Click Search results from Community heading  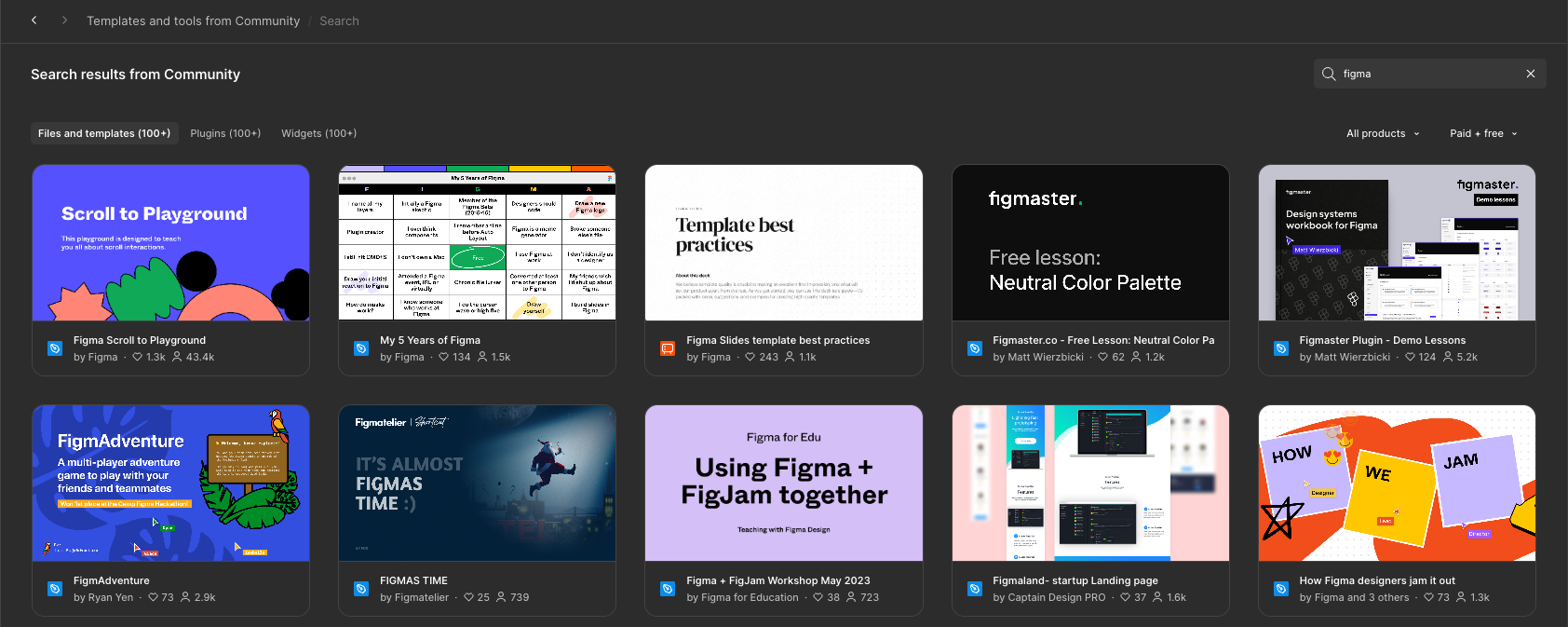[x=135, y=75]
